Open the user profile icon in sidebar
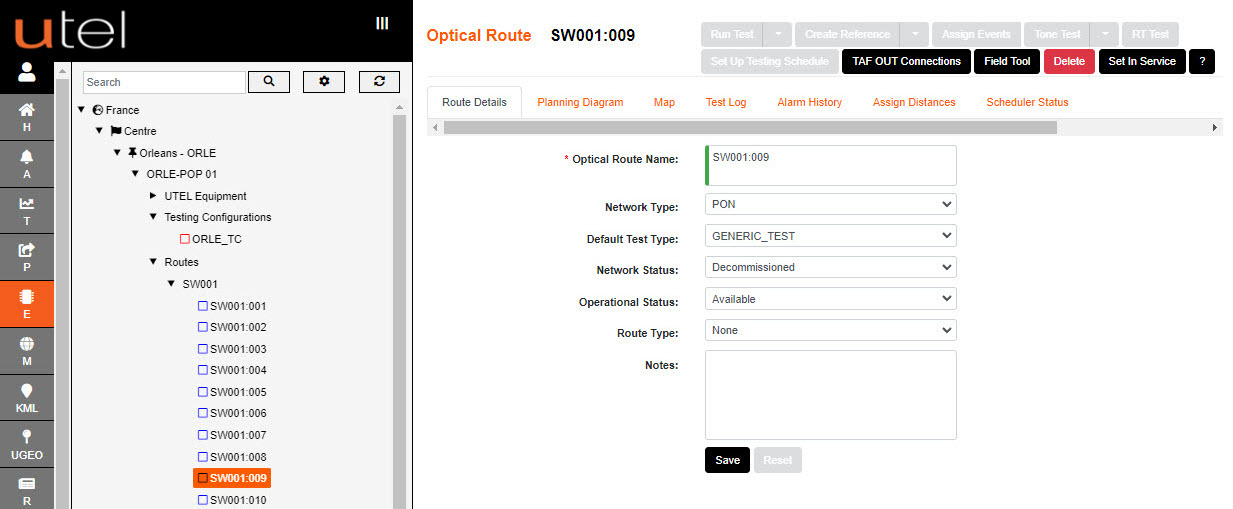The image size is (1233, 509). 27,72
